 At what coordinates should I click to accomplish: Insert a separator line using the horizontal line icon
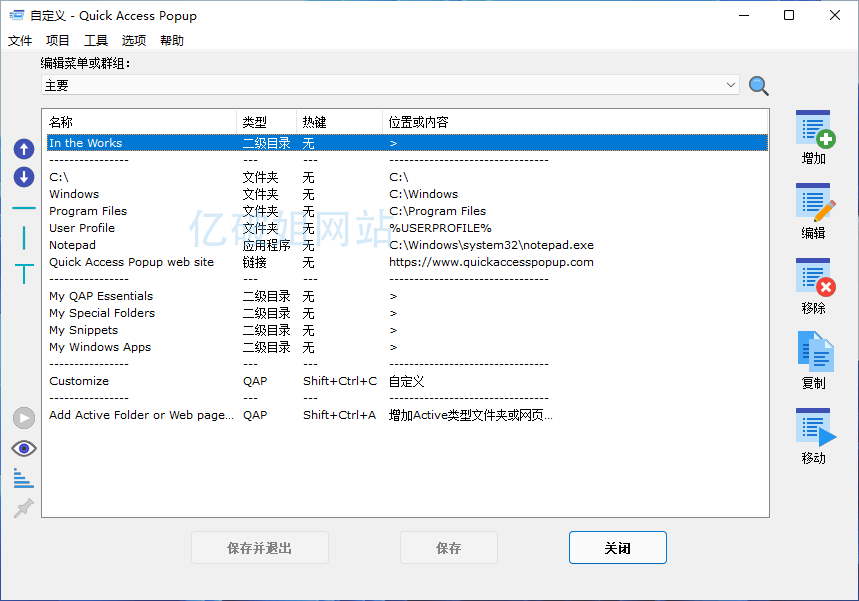point(23,208)
